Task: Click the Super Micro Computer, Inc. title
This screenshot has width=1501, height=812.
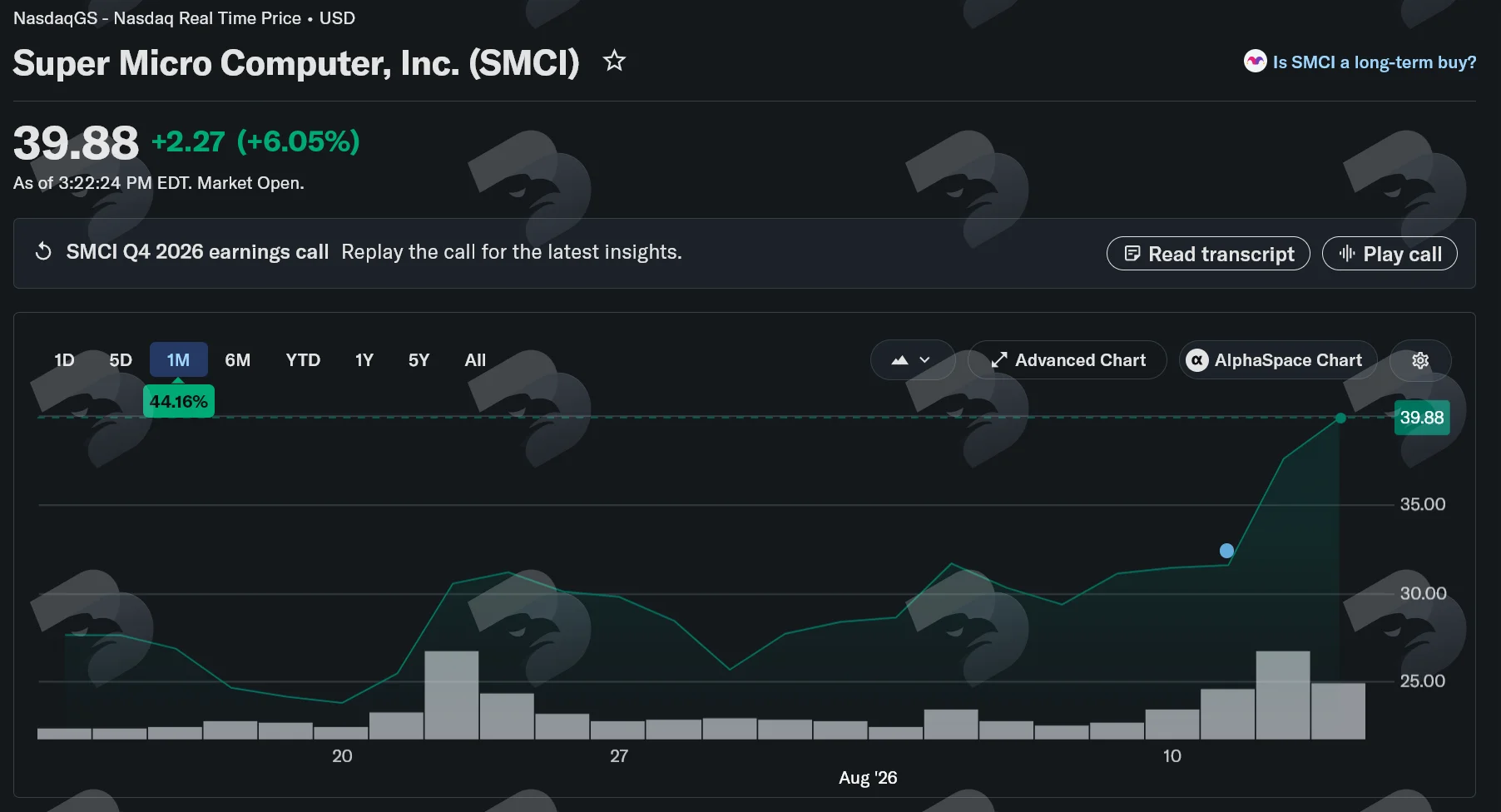Action: tap(296, 63)
